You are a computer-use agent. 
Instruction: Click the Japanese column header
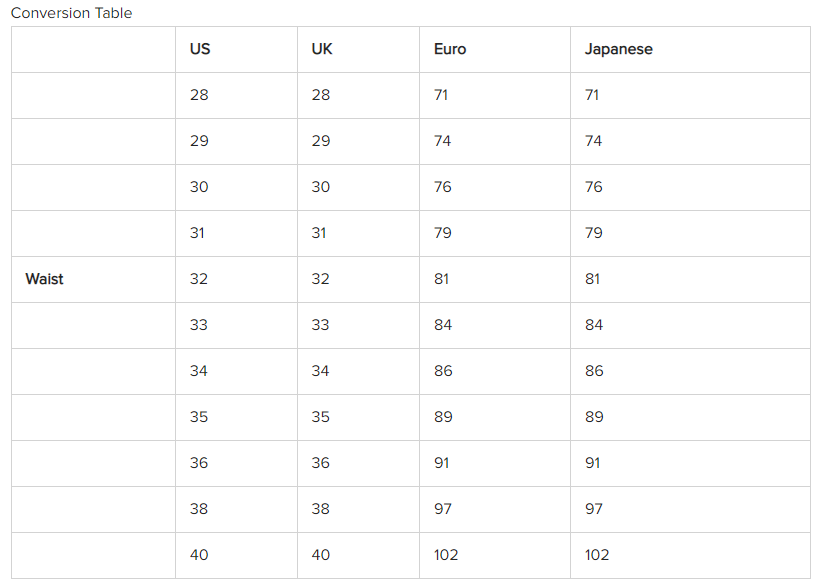[618, 49]
